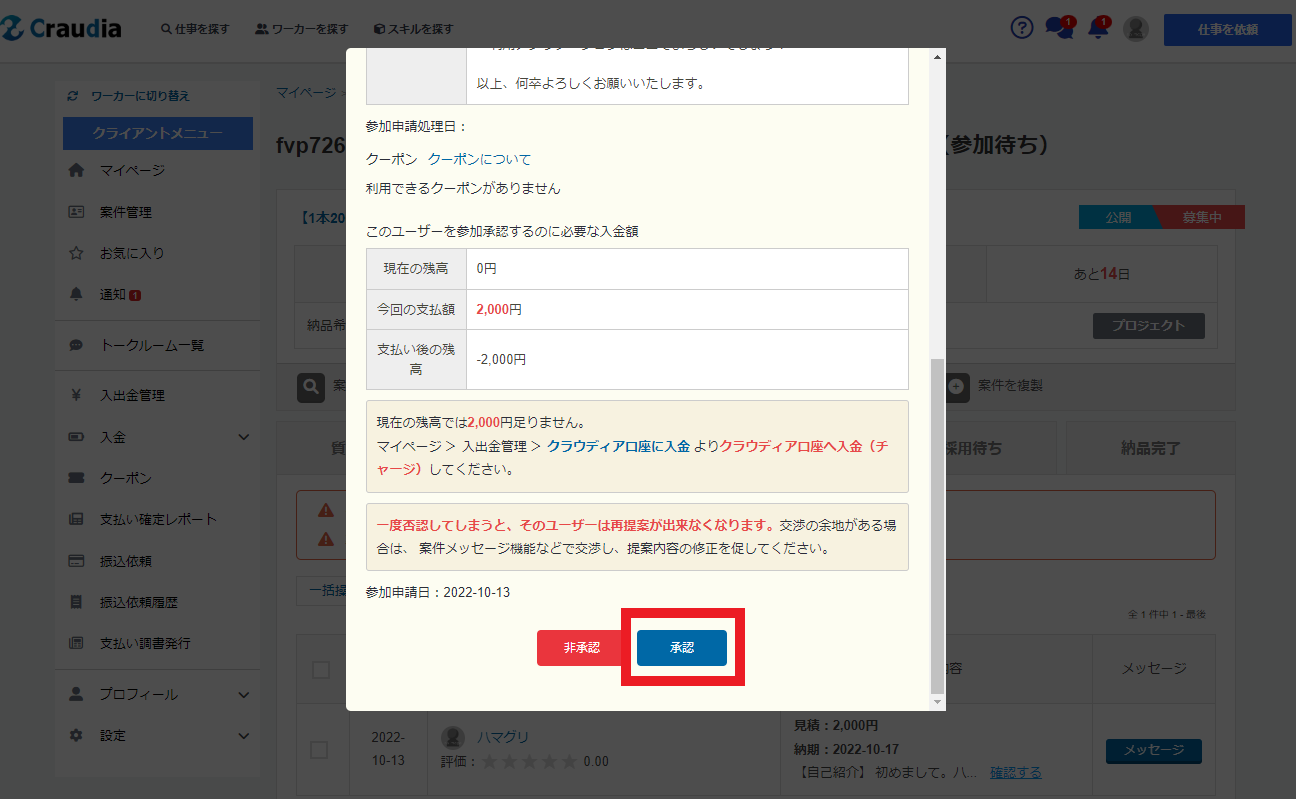Click the blue 承認 button
The width and height of the screenshot is (1296, 799).
(682, 648)
